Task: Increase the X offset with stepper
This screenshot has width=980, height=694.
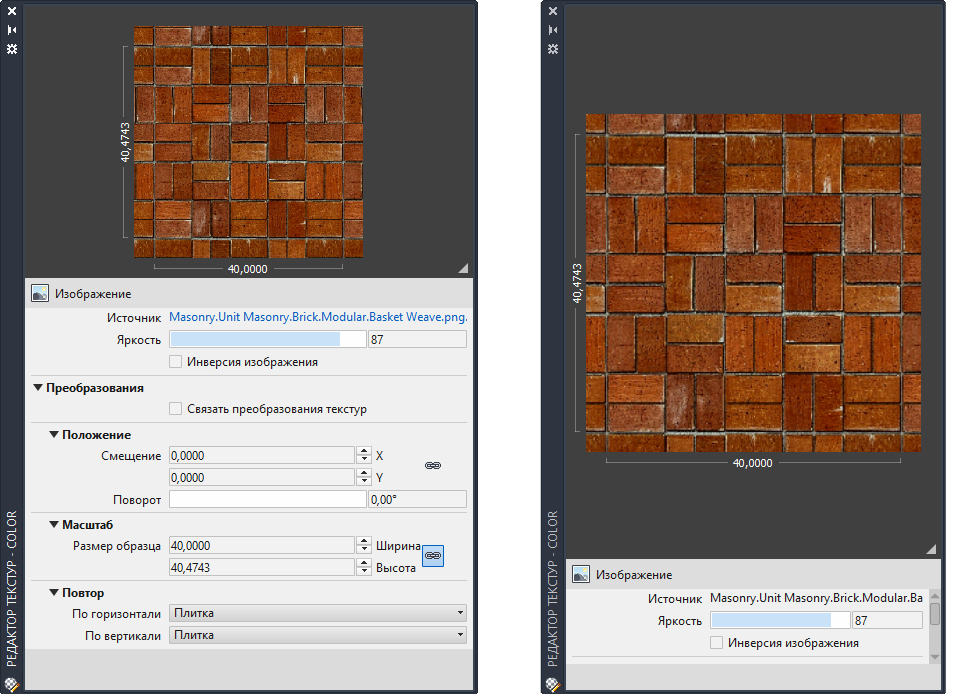Action: pyautogui.click(x=364, y=451)
